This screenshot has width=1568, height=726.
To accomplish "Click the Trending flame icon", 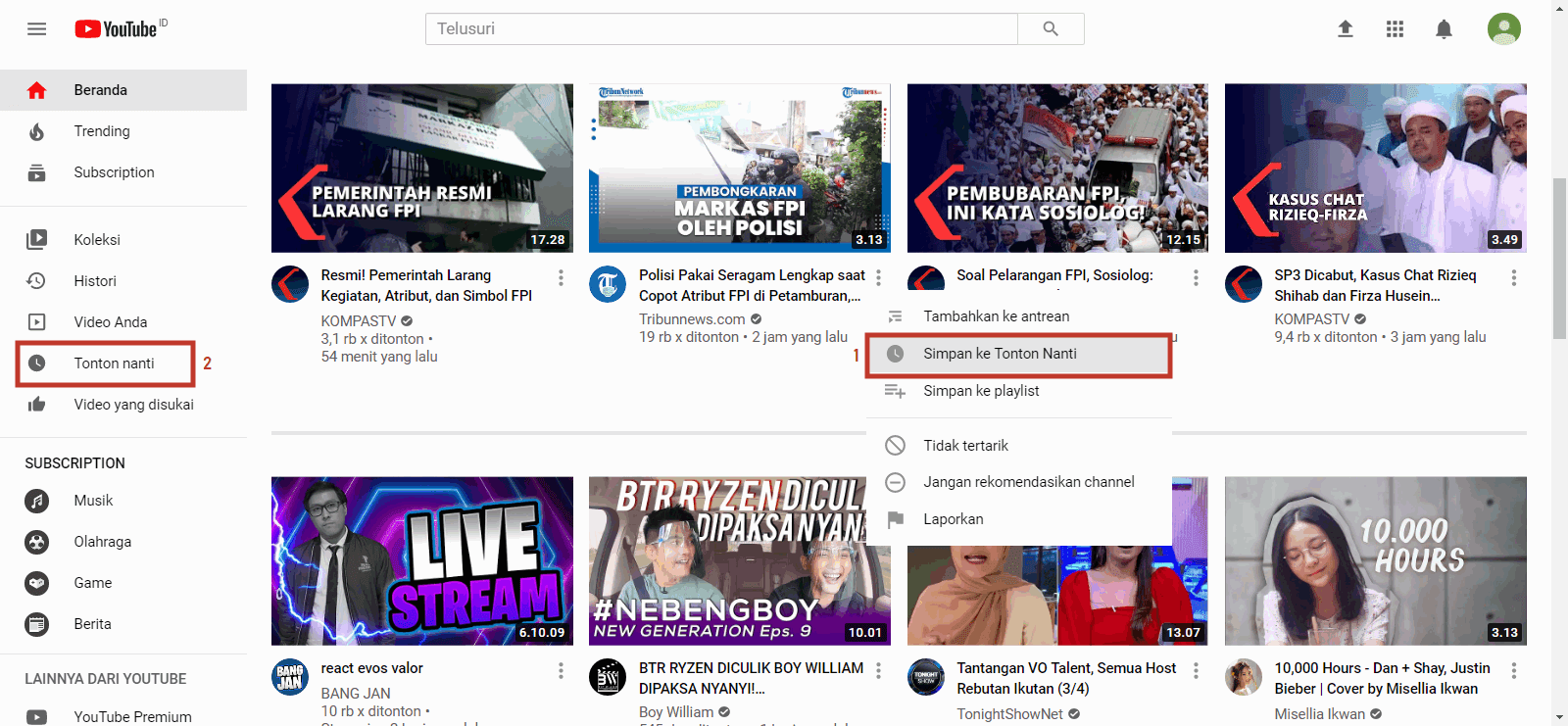I will pyautogui.click(x=36, y=131).
